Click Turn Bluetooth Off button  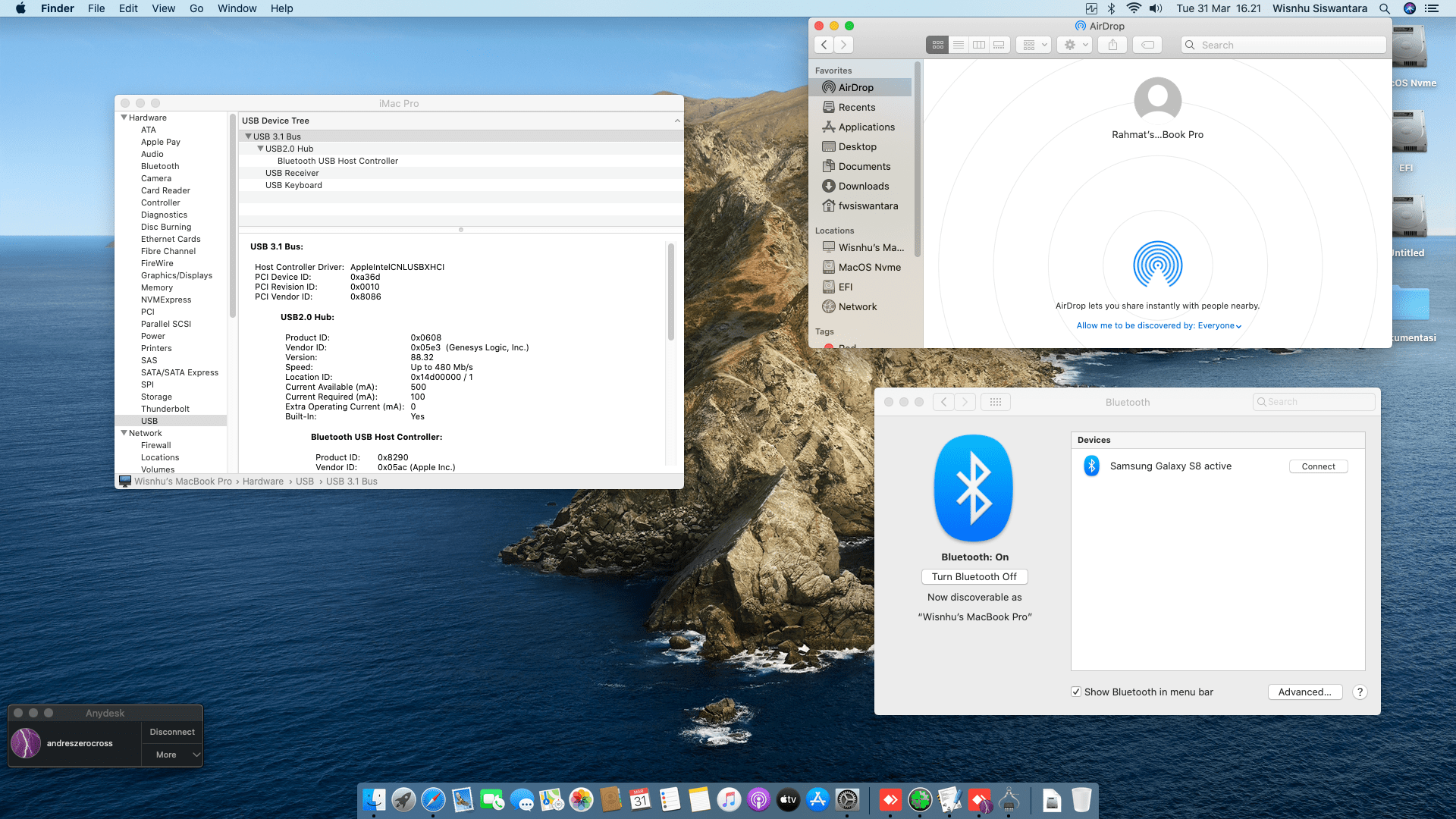(974, 576)
